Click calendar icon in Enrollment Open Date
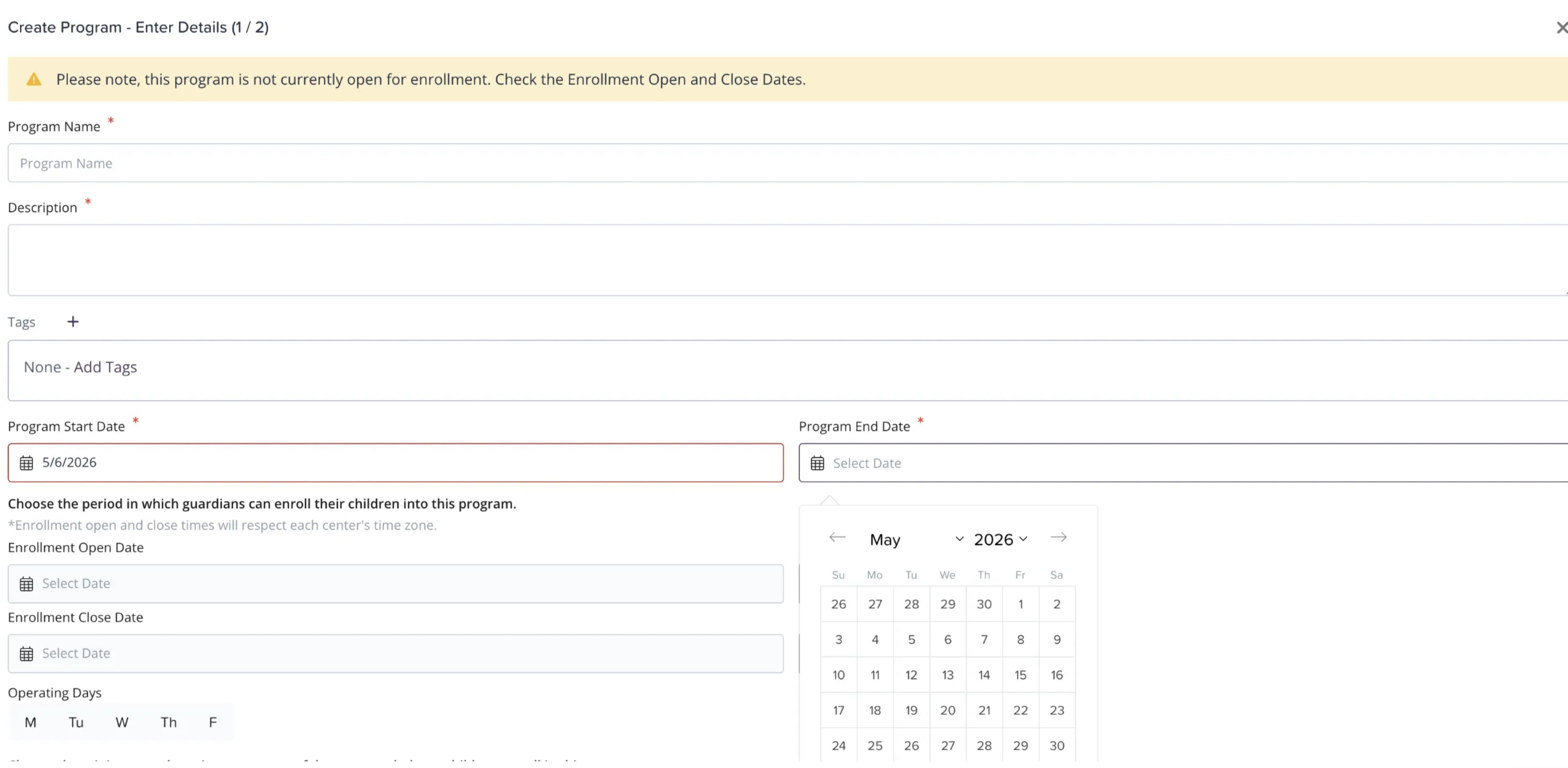1568x768 pixels. pyautogui.click(x=26, y=584)
